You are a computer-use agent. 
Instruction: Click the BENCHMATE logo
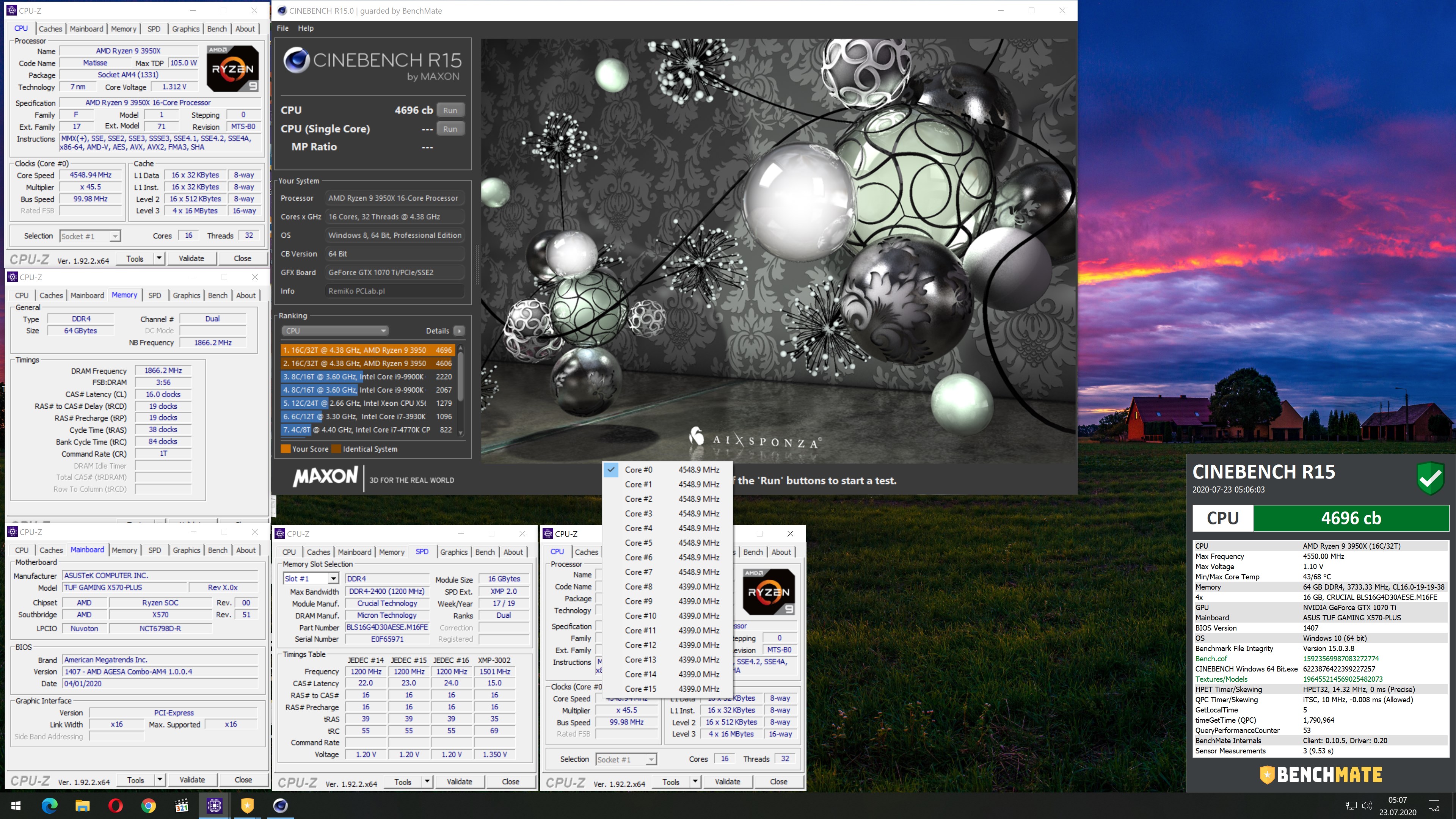[x=1321, y=774]
